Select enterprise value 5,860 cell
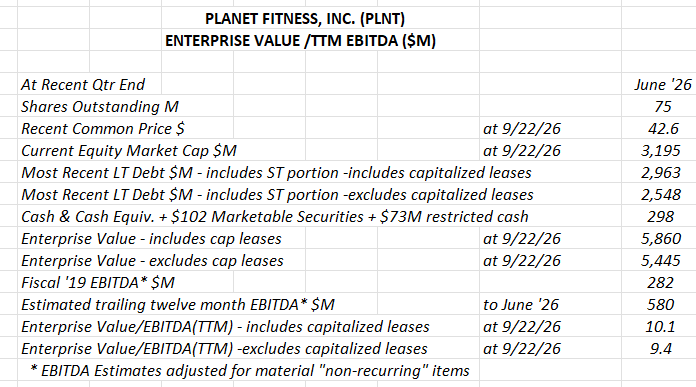Screen dimensions: 696x387 point(660,239)
